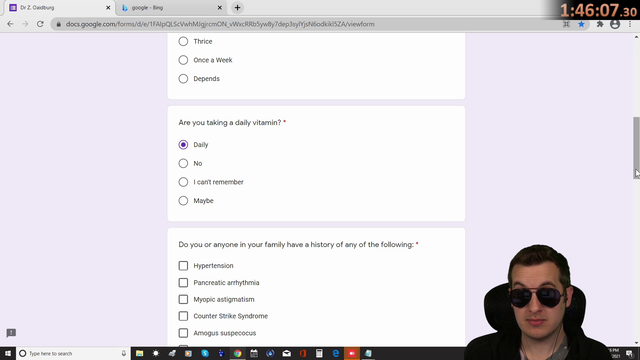Open the notification center icon
The height and width of the screenshot is (360, 640).
pos(629,353)
